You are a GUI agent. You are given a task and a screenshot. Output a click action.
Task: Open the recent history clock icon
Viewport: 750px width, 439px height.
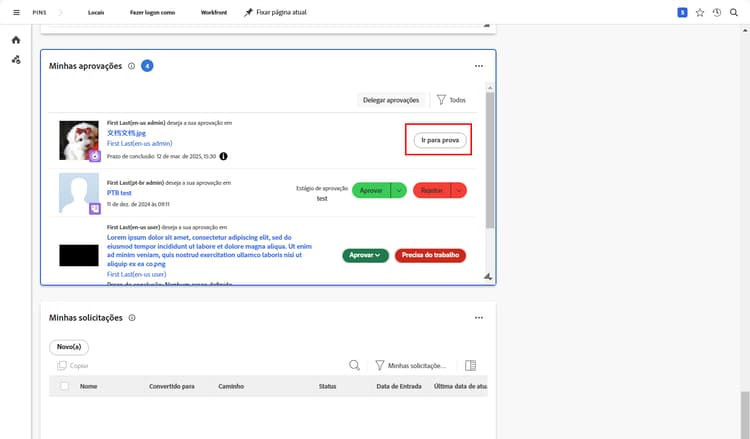coord(717,12)
